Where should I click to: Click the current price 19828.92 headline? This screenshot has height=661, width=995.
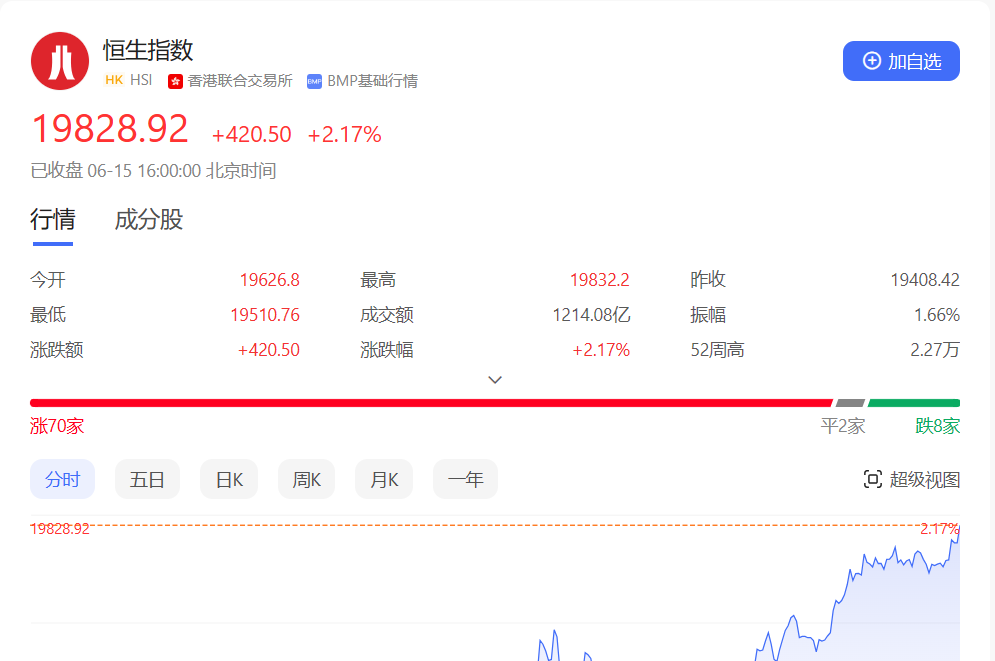point(110,129)
